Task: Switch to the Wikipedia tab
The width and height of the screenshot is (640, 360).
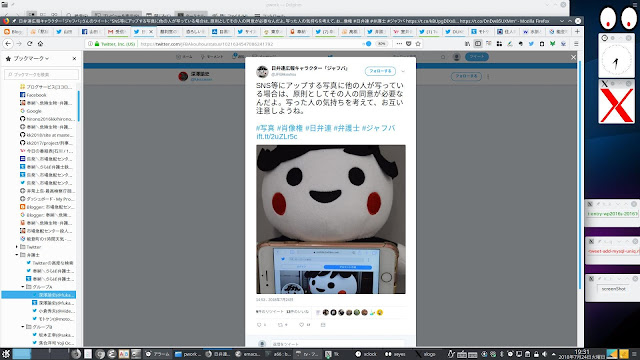Action: point(531,31)
